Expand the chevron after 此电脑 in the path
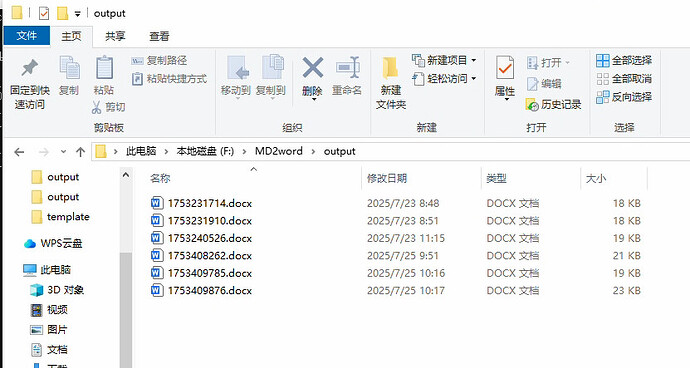 click(x=166, y=152)
